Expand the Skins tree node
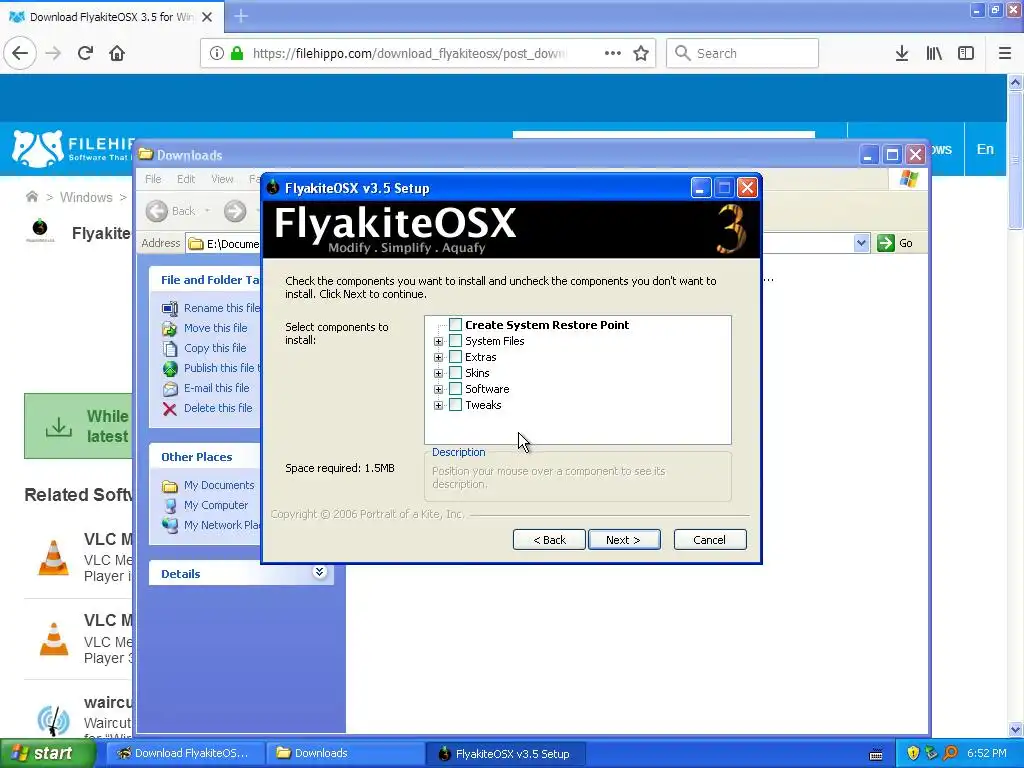This screenshot has width=1024, height=768. coord(438,374)
